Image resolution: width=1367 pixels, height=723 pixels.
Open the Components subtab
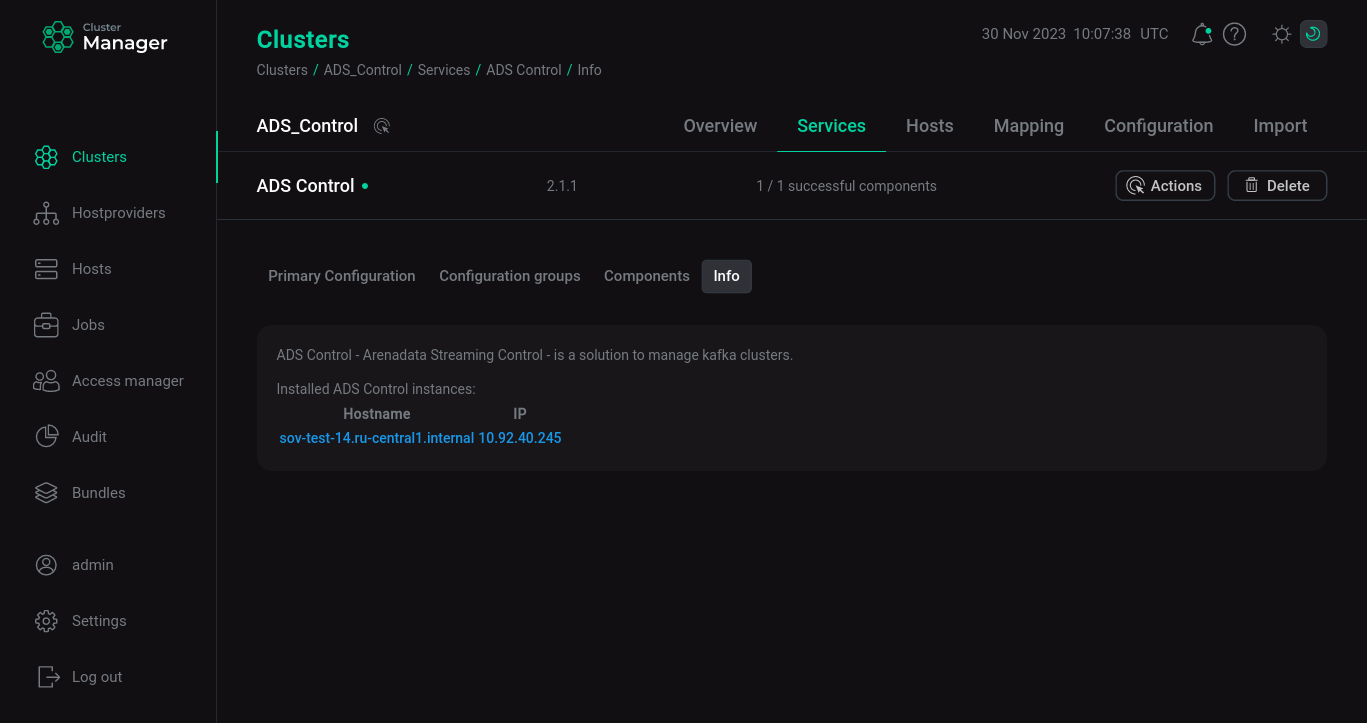pos(647,276)
